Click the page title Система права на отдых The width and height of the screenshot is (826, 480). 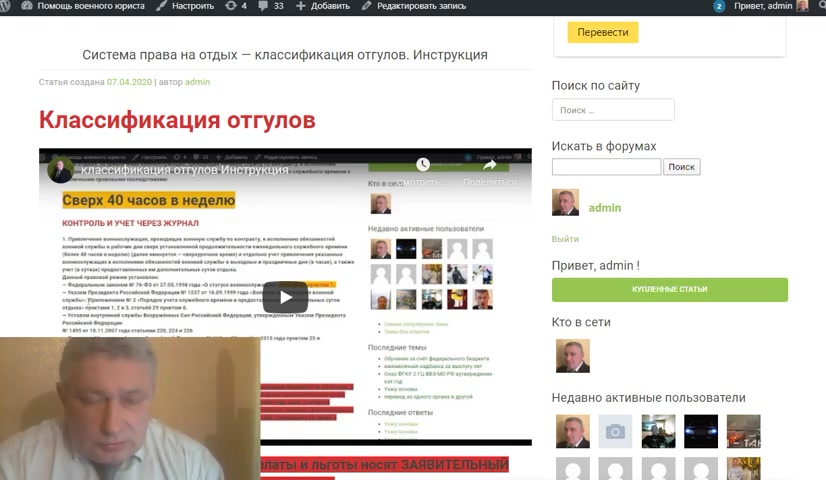click(x=285, y=55)
